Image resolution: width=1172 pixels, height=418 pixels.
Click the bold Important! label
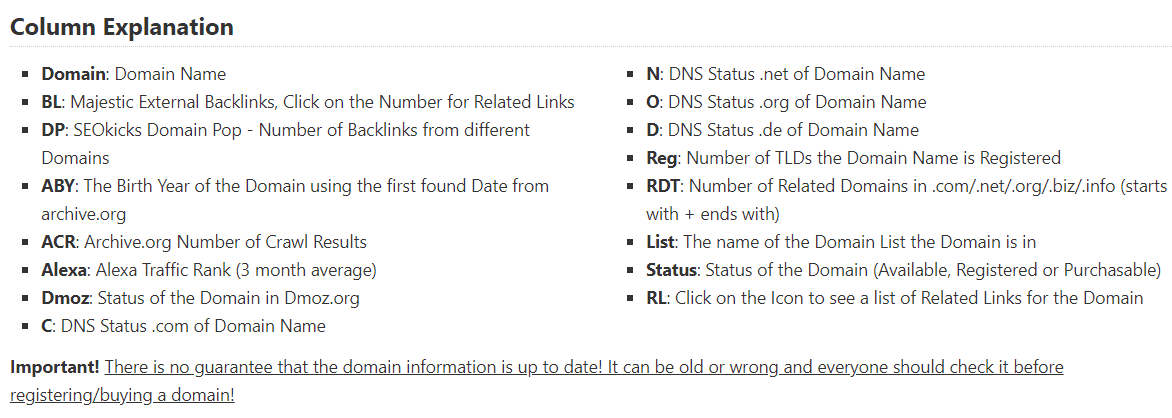pos(55,367)
